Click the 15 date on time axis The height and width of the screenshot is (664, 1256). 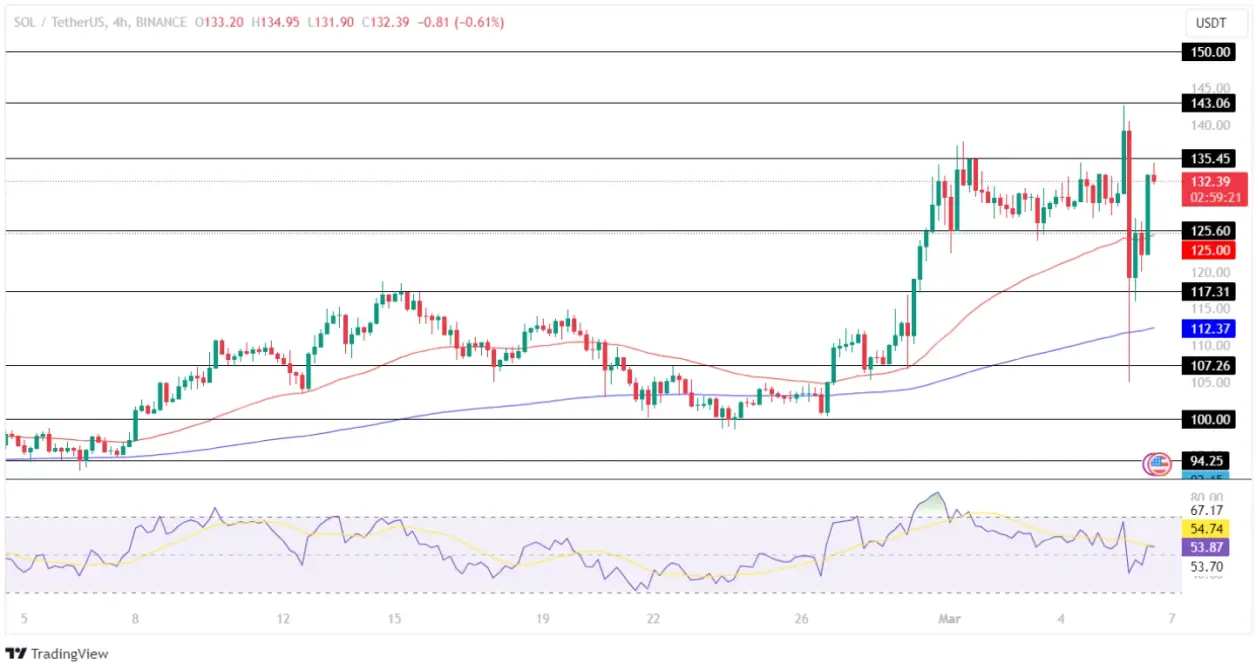click(394, 618)
